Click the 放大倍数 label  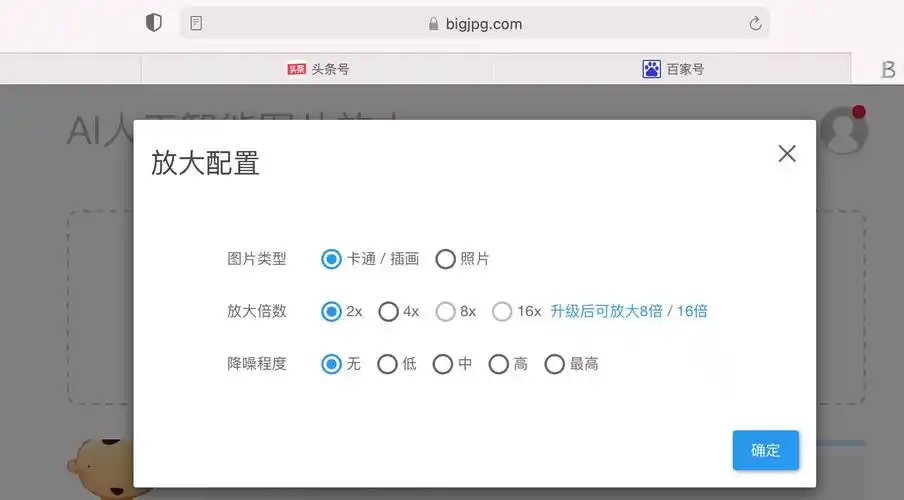[257, 311]
